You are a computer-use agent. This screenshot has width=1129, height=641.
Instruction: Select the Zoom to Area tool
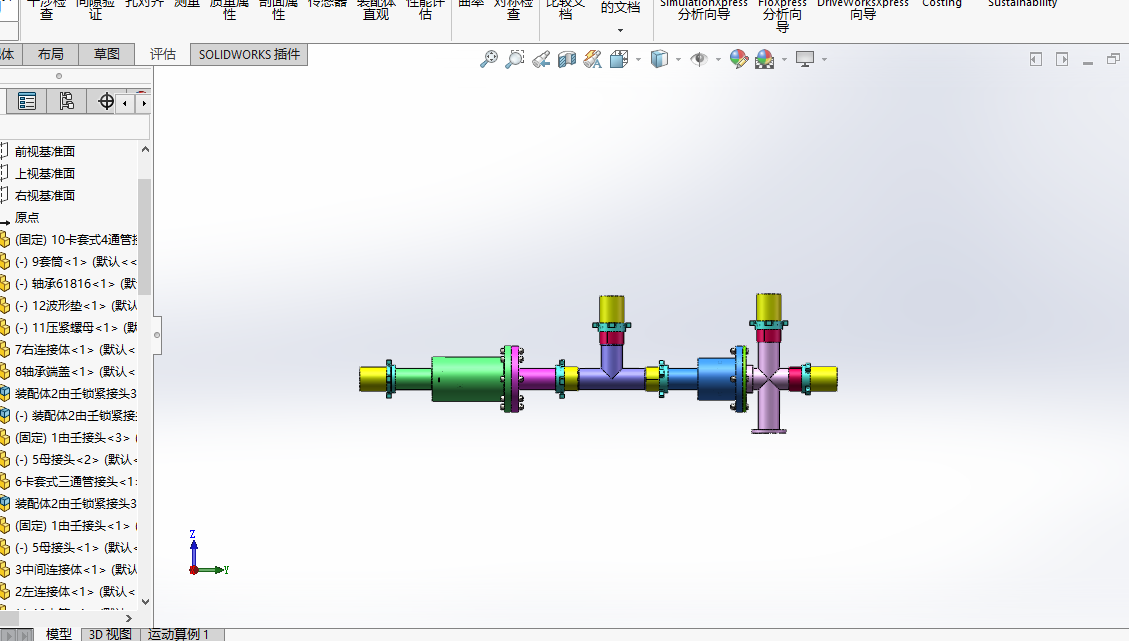coord(515,59)
